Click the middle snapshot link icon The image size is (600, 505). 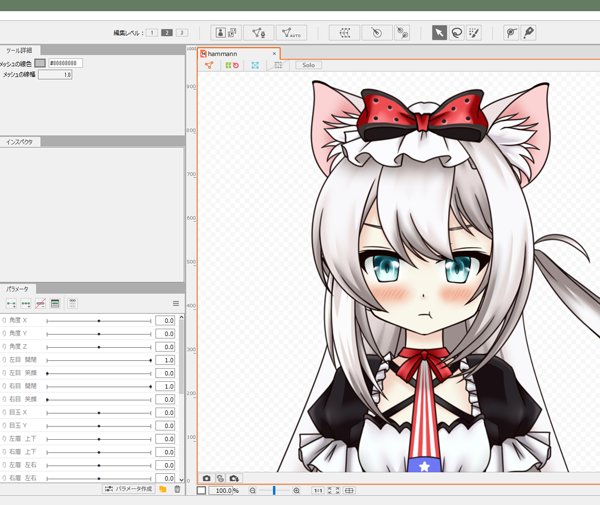click(220, 478)
